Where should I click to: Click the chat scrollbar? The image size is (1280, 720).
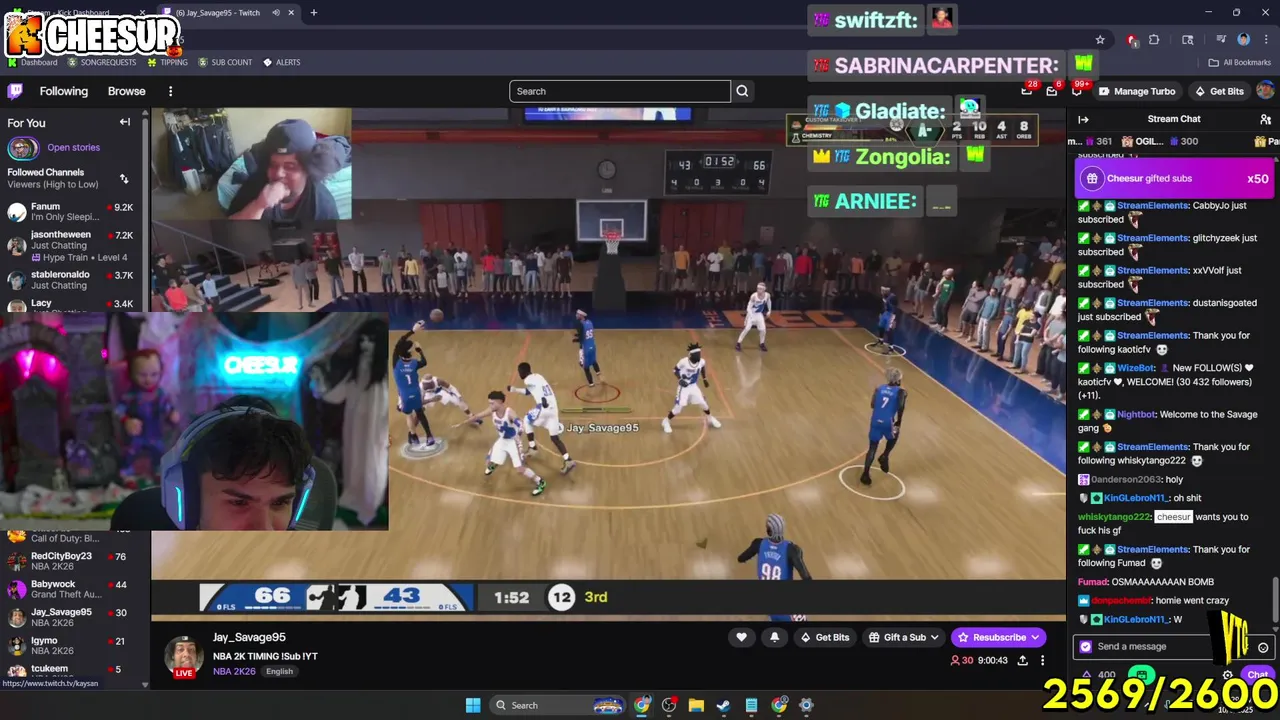(x=1274, y=600)
